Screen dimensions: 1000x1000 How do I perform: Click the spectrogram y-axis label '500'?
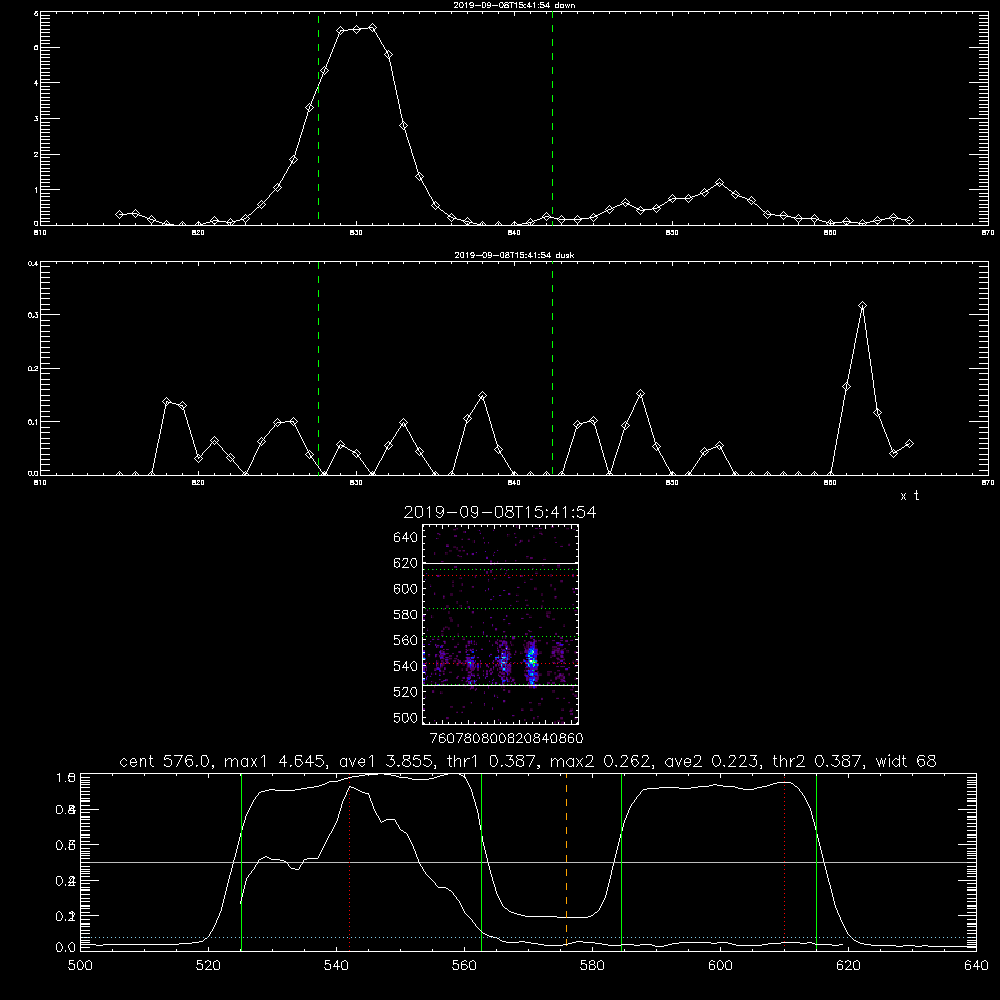406,717
